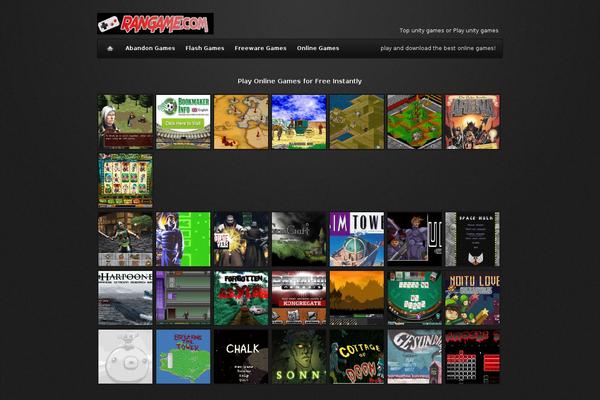600x400 pixels.
Task: Open the Noitu Love game thumbnail
Action: (472, 298)
